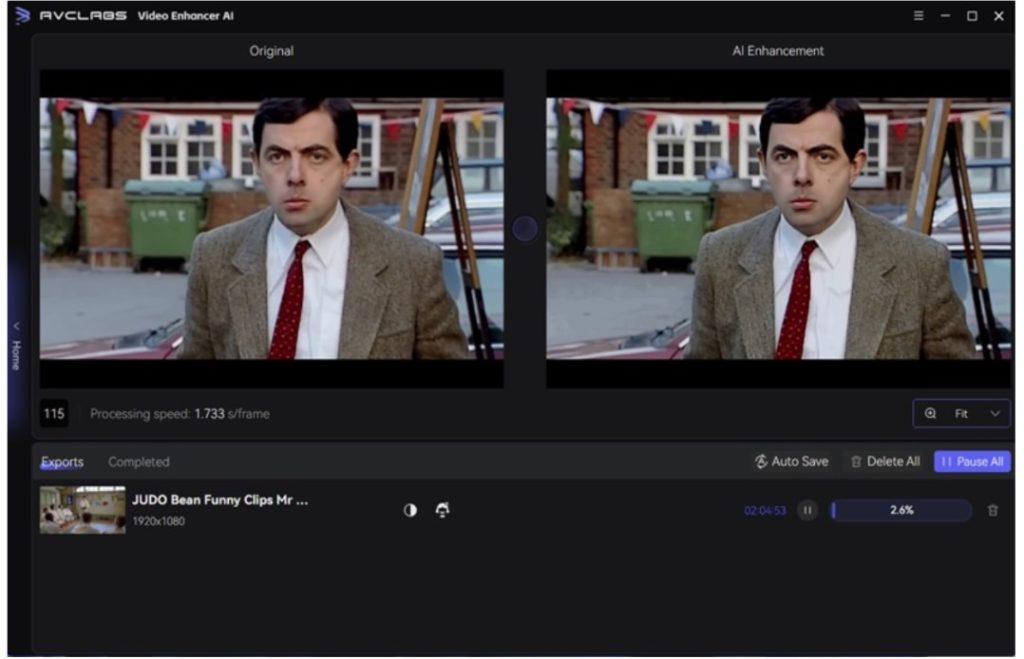The height and width of the screenshot is (659, 1024).
Task: Expand the zoom options chevron
Action: tap(994, 413)
